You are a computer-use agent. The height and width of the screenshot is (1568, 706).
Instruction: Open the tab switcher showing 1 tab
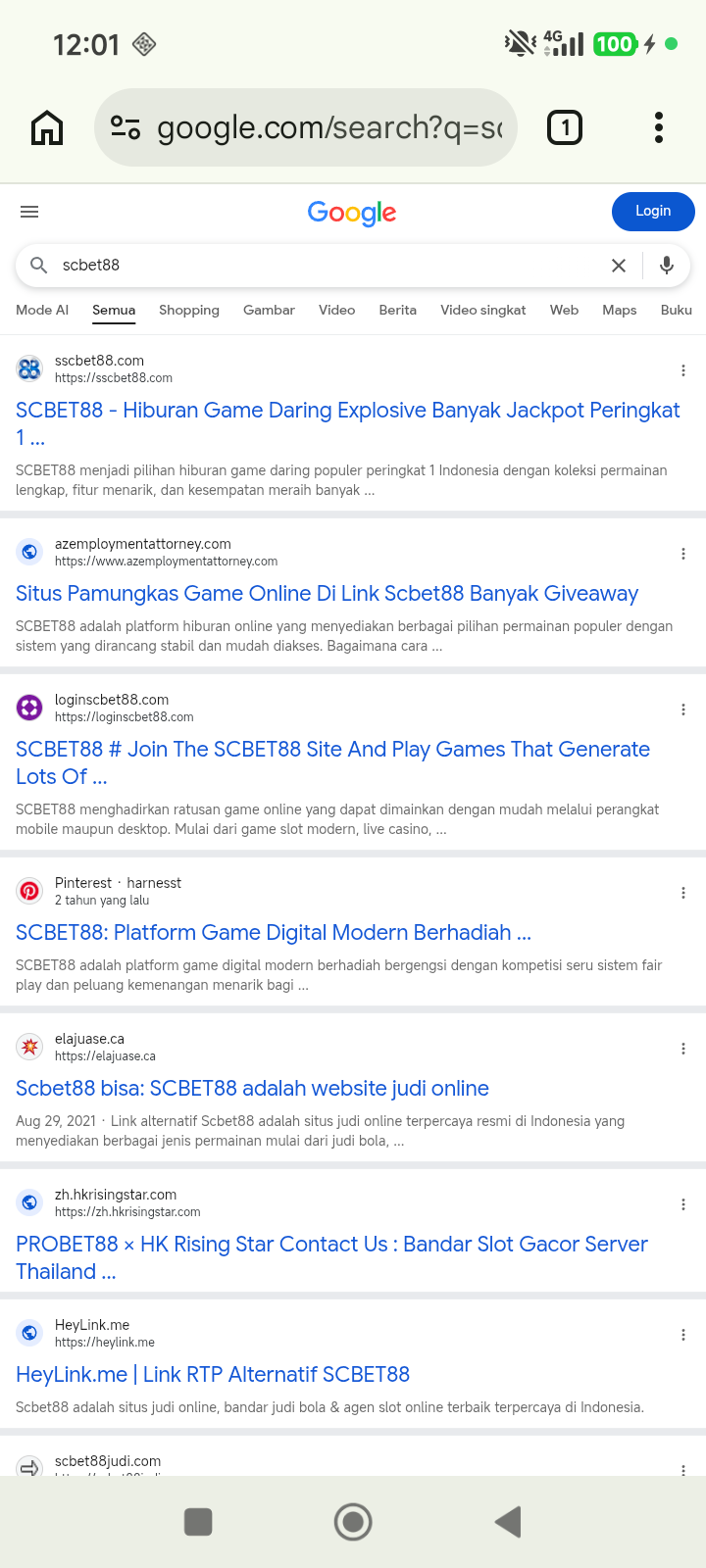coord(564,127)
